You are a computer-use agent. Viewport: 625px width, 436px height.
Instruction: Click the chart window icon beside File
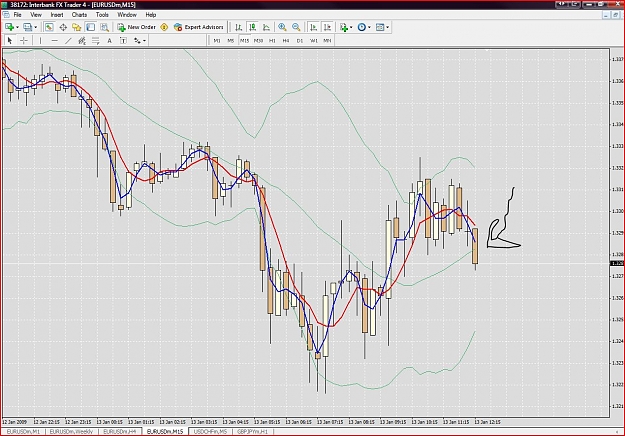coord(6,15)
